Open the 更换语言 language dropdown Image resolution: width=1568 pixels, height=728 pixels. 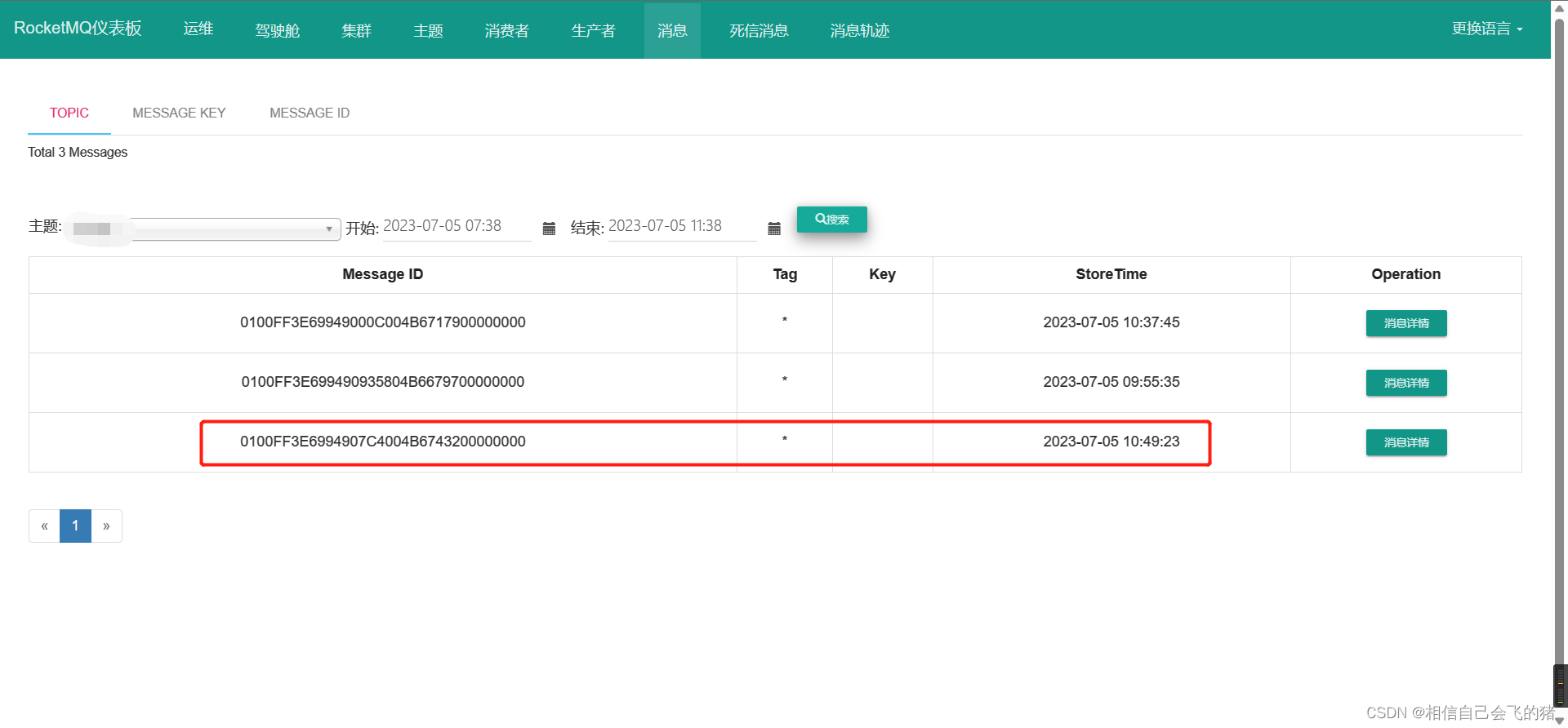coord(1487,29)
